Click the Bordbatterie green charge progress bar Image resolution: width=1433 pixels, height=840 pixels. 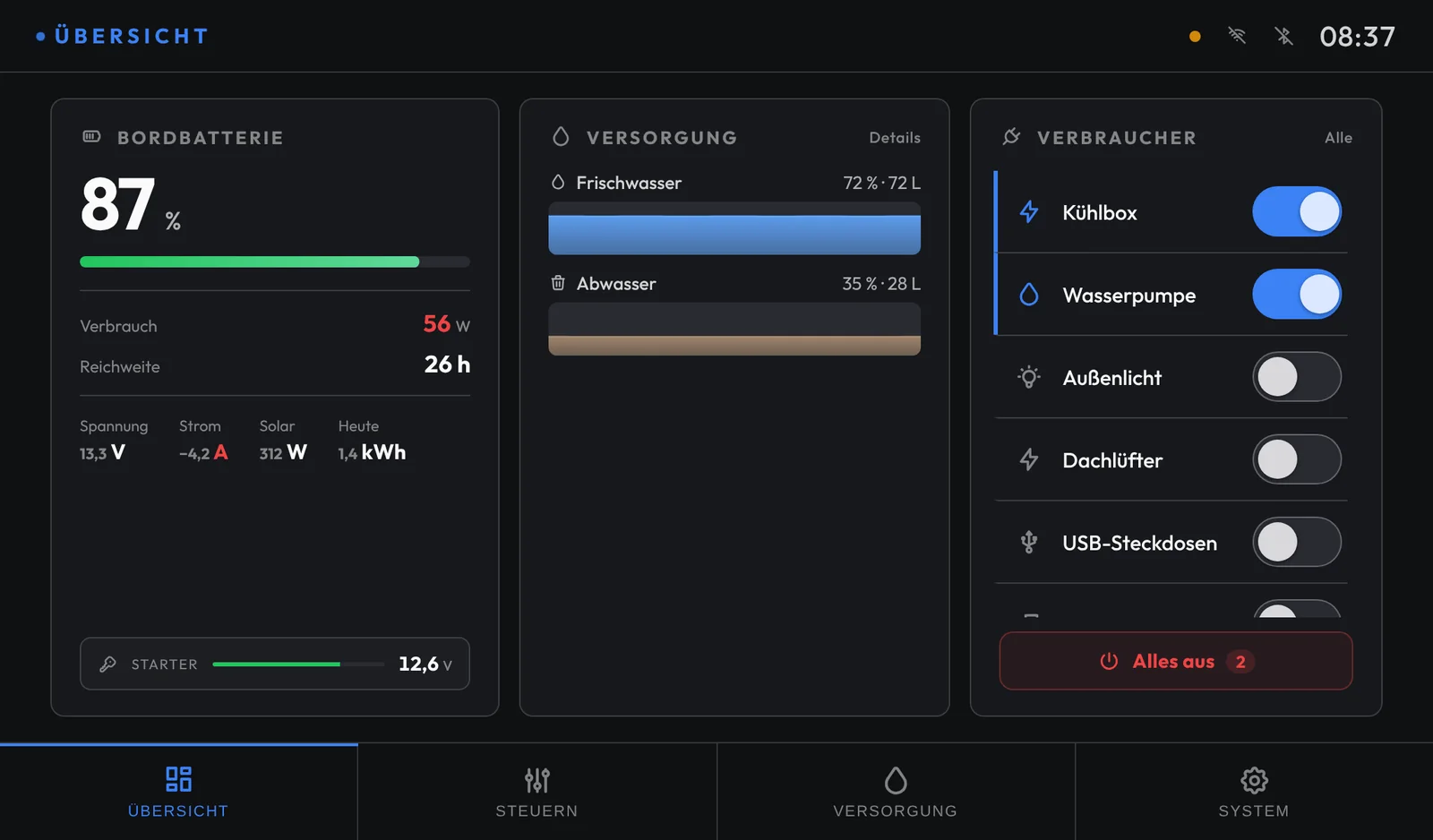coord(275,261)
